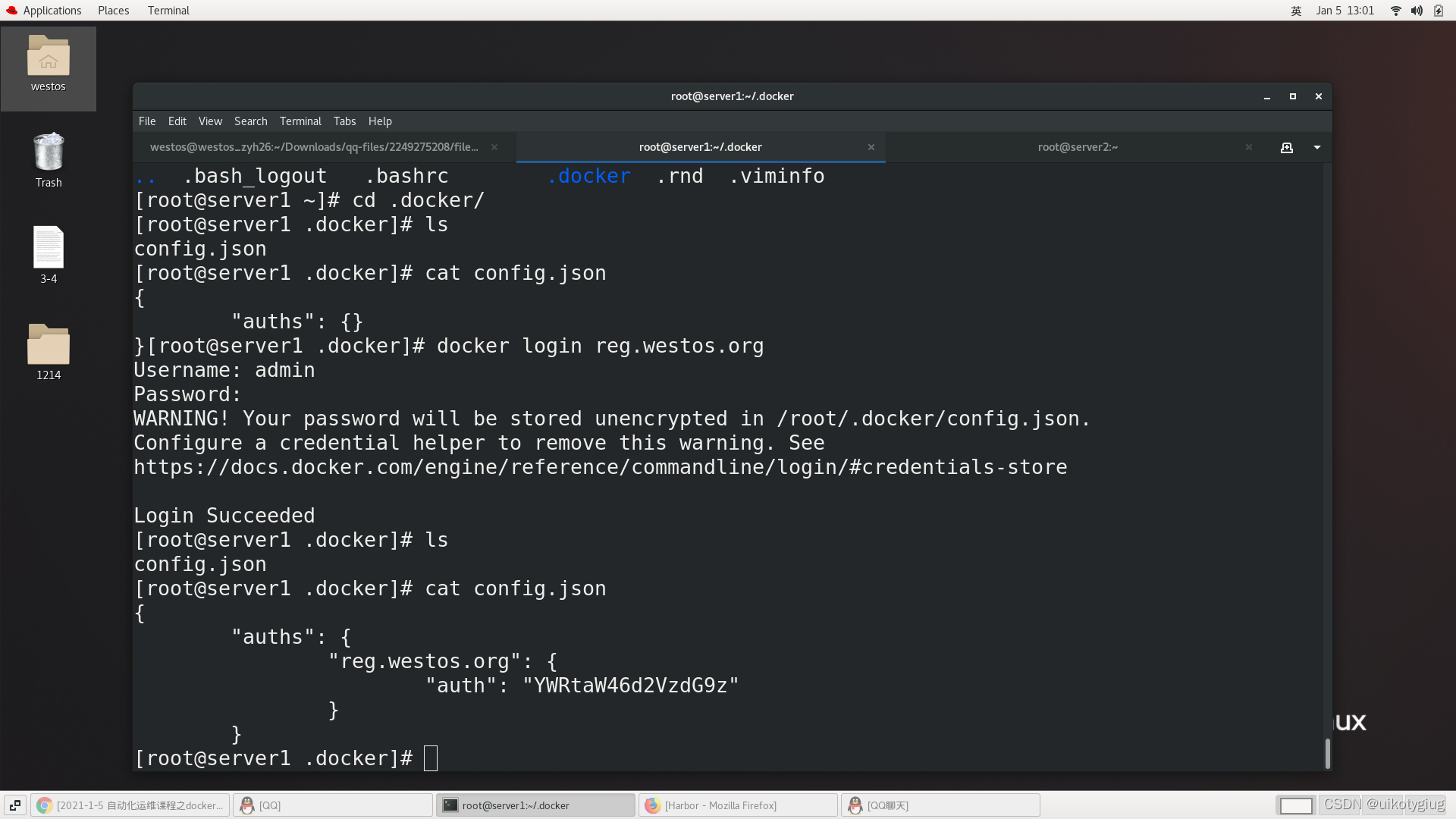
Task: Click the Wi-Fi network icon
Action: pyautogui.click(x=1395, y=11)
